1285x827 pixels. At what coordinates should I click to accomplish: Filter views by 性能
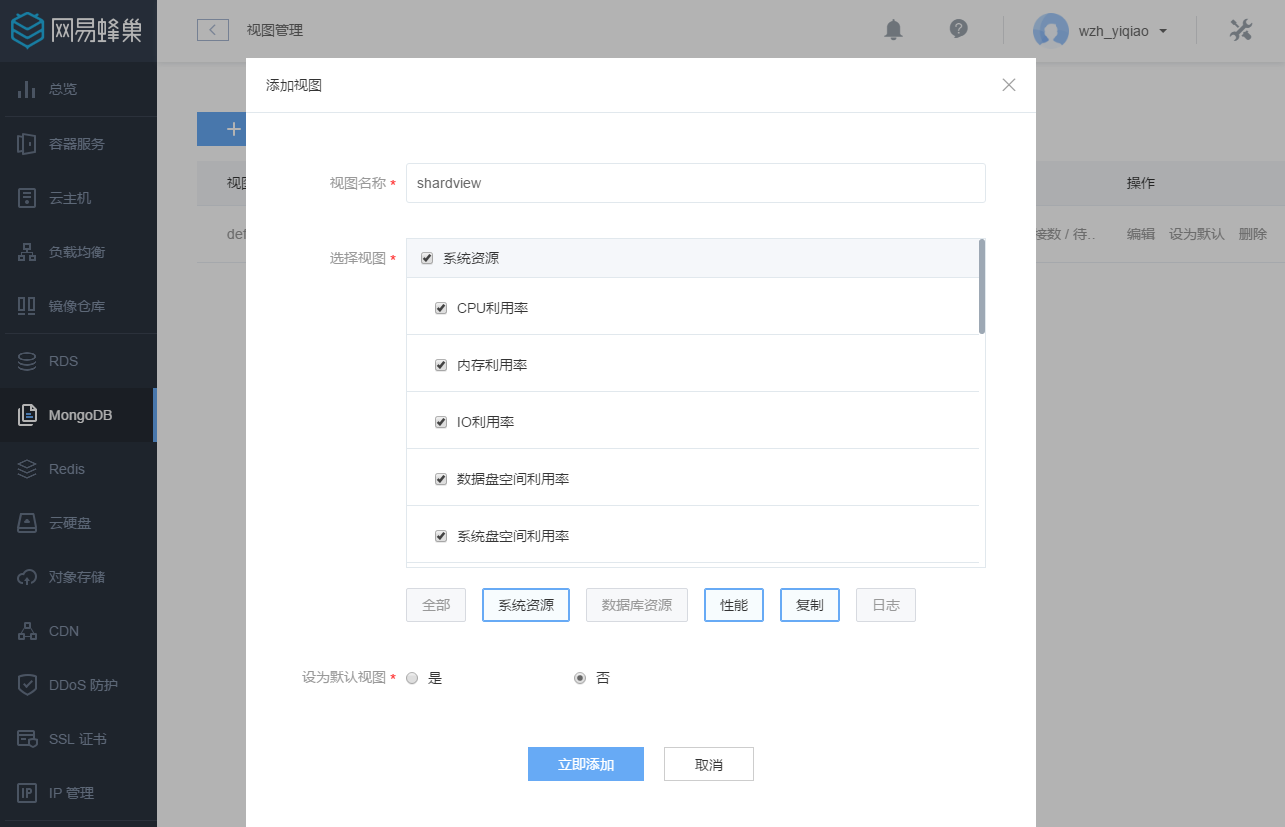[x=734, y=605]
